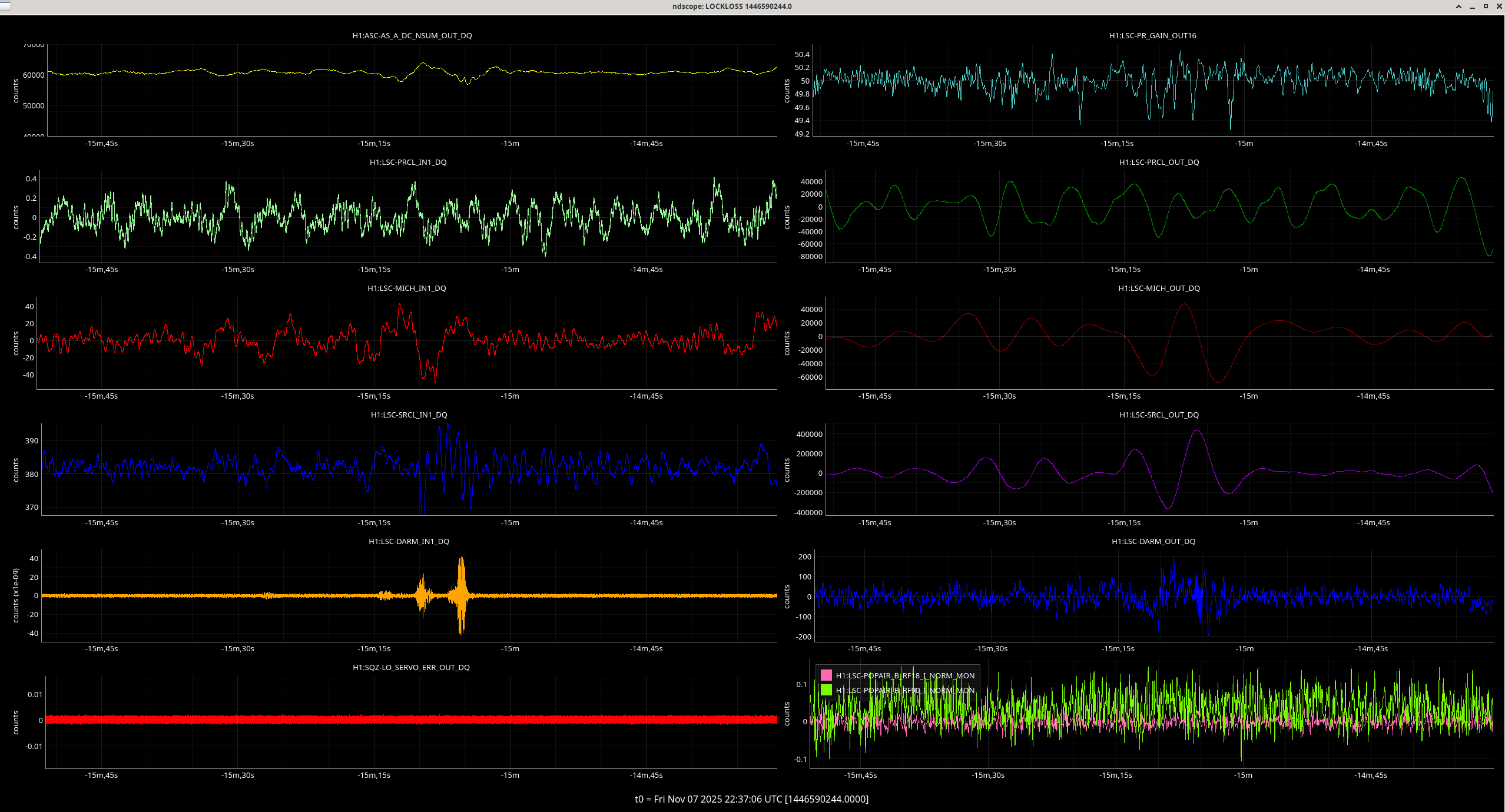Screen dimensions: 1505x812
Task: Minimize the ndscope window
Action: (1472, 6)
